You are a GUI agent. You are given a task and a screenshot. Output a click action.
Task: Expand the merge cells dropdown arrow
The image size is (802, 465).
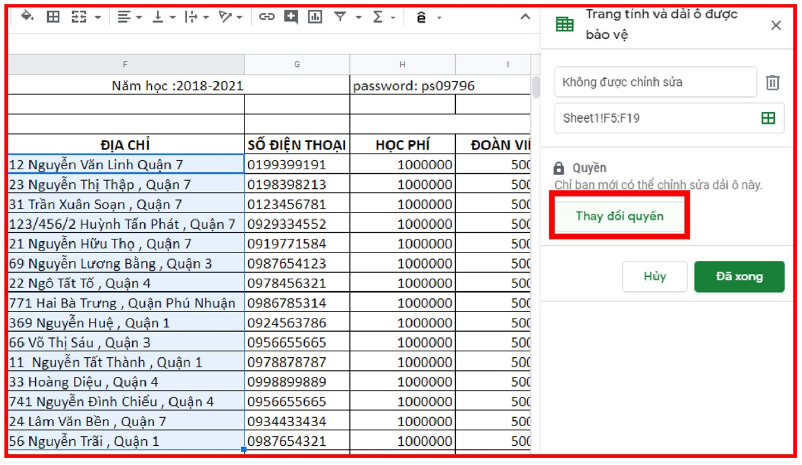(x=97, y=17)
